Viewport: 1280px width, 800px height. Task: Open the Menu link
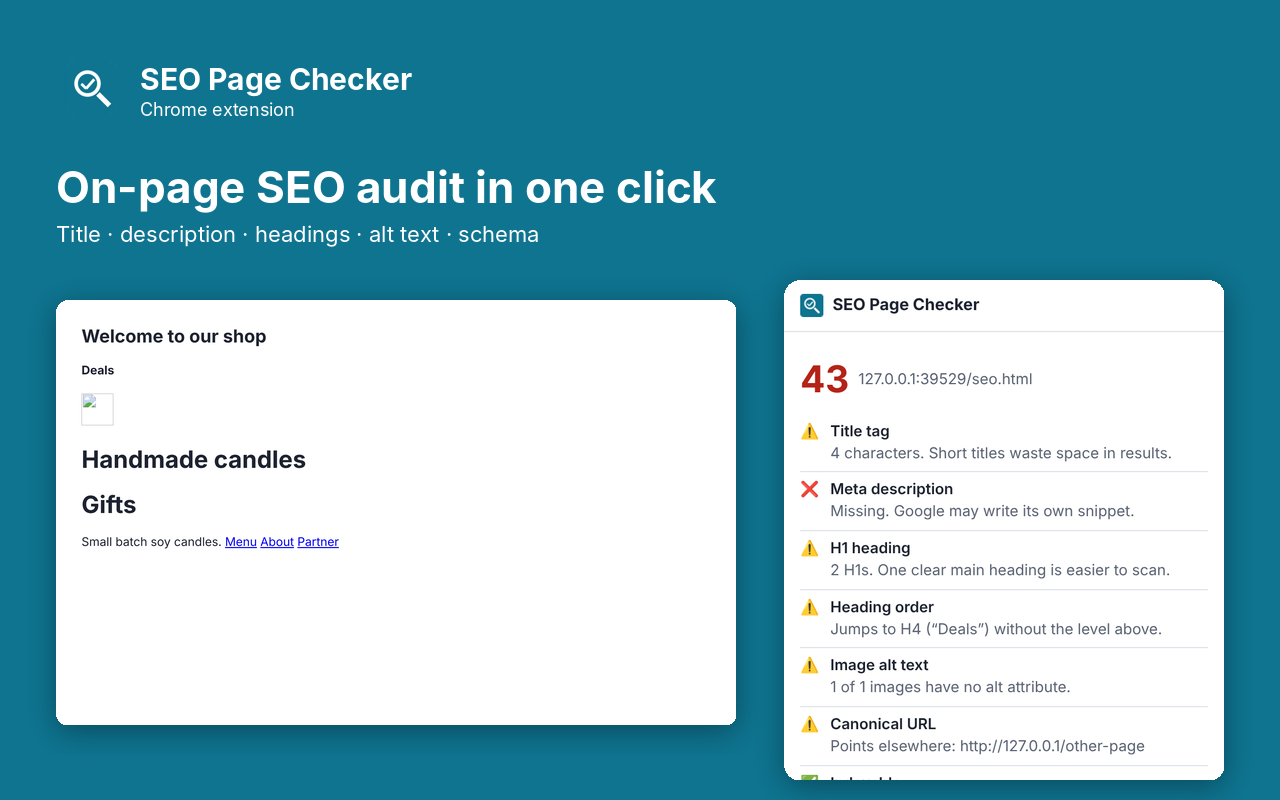(x=241, y=542)
